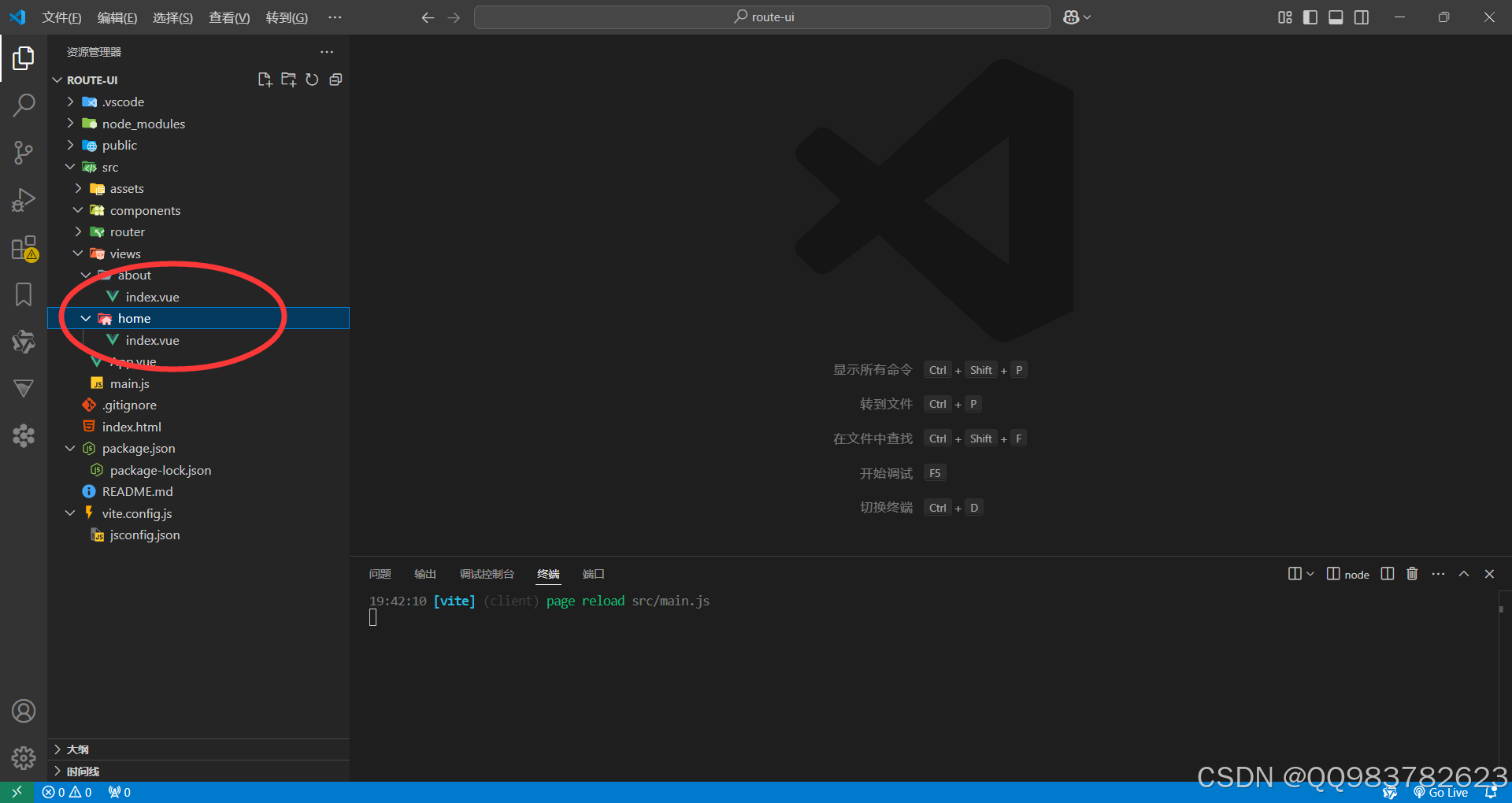Open the 文件(F) menu
The height and width of the screenshot is (803, 1512).
[x=61, y=17]
